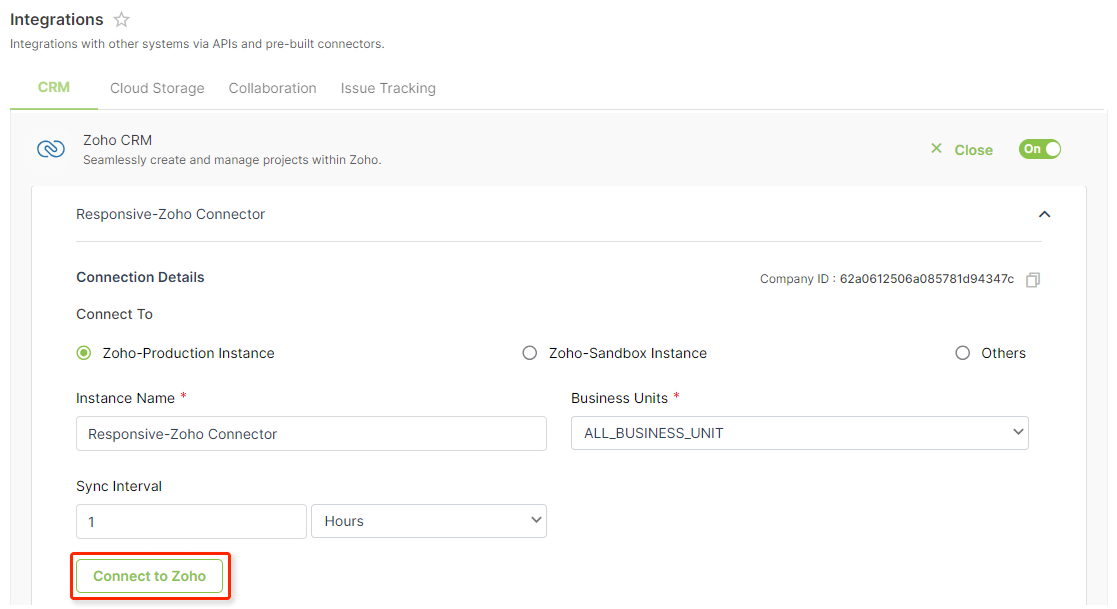The width and height of the screenshot is (1117, 609).
Task: Select Zoho-Production Instance radio button
Action: tap(84, 353)
